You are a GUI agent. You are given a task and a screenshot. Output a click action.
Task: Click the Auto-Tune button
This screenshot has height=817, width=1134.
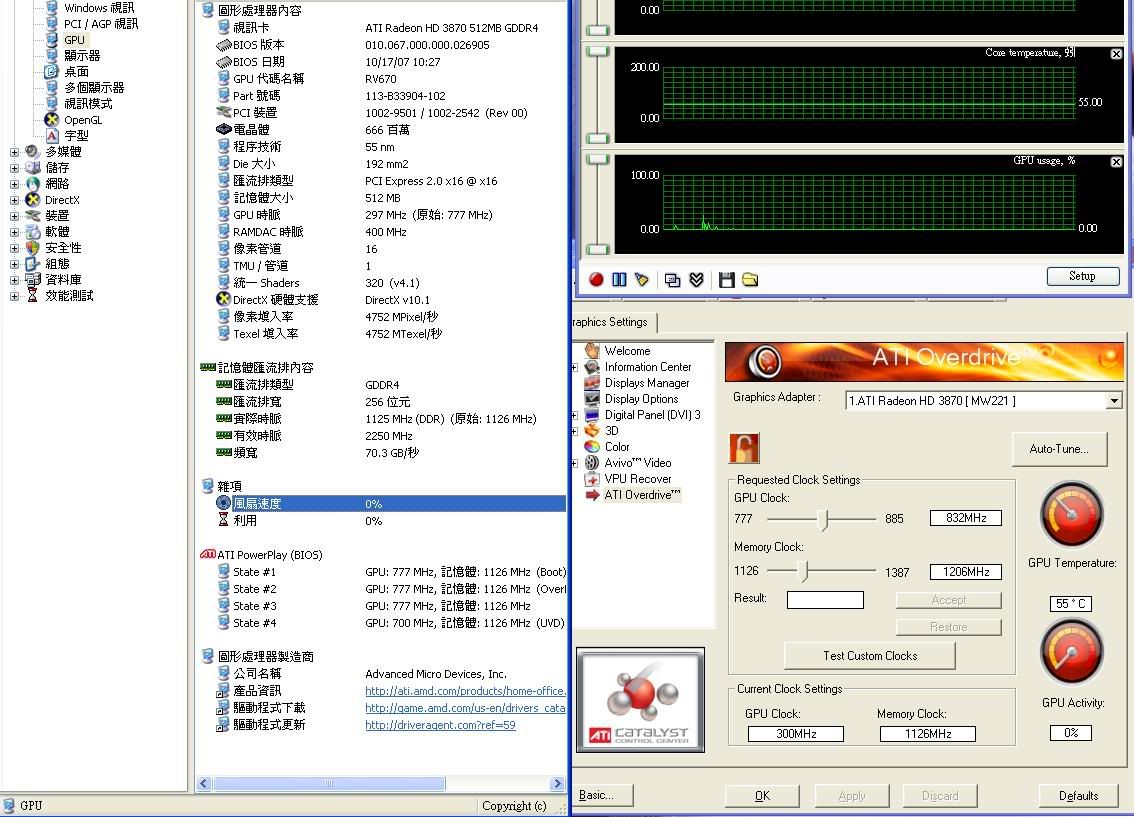point(1059,449)
